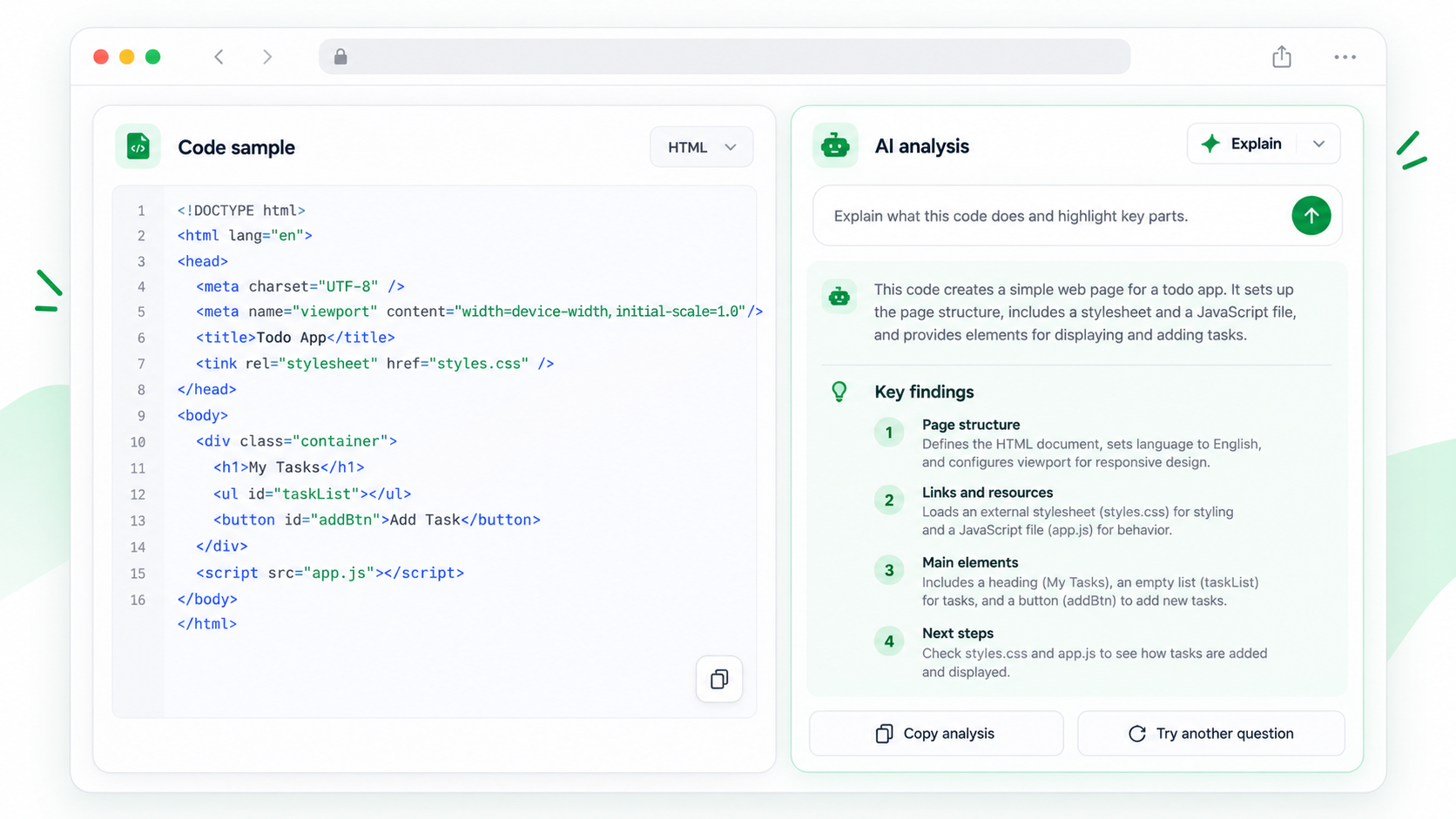Click the html lang="en" code line
The height and width of the screenshot is (819, 1456).
(245, 235)
